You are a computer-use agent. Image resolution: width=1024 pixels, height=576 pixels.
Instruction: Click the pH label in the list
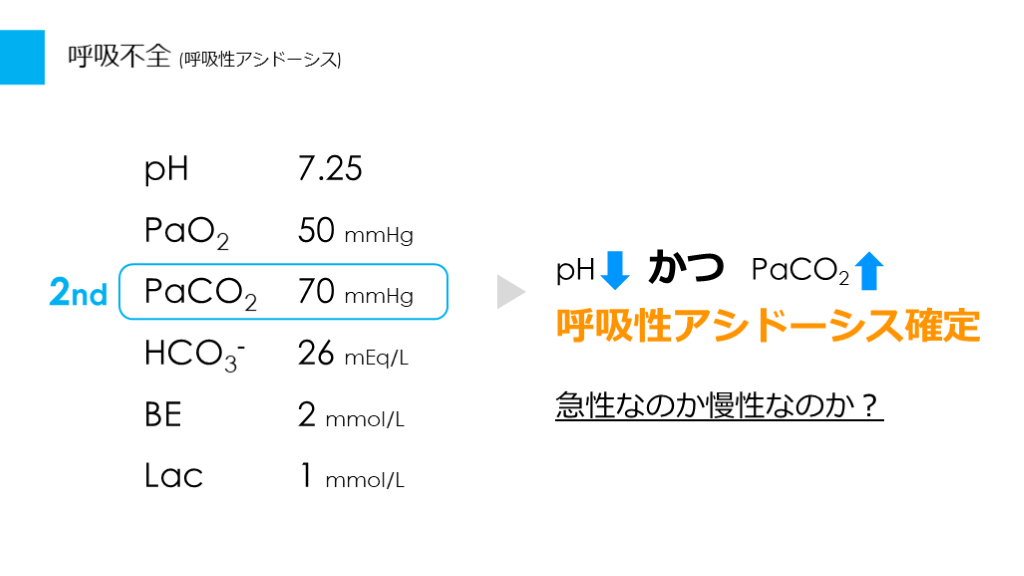tap(166, 170)
